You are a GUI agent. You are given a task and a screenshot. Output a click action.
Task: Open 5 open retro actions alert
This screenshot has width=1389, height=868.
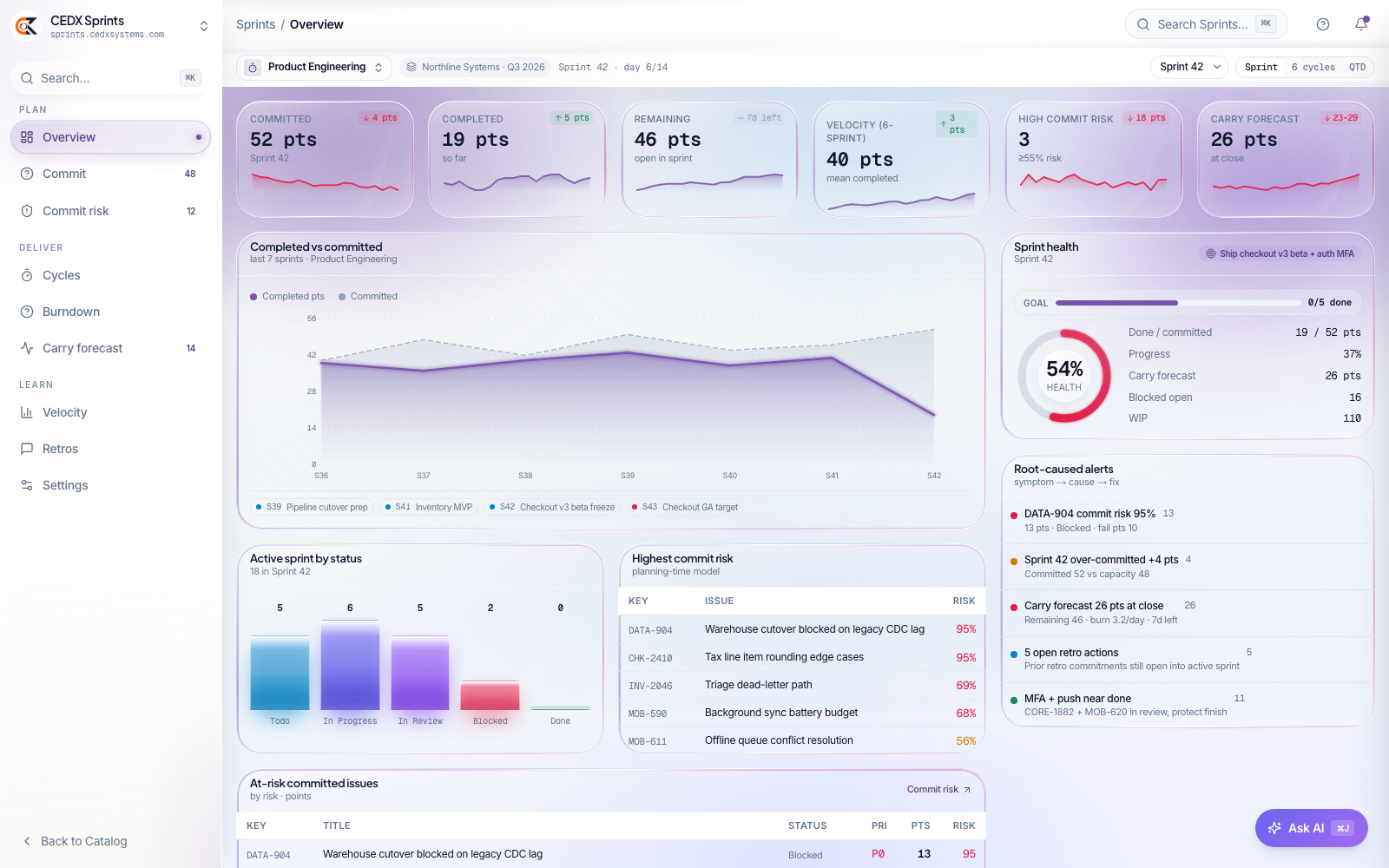point(1188,659)
